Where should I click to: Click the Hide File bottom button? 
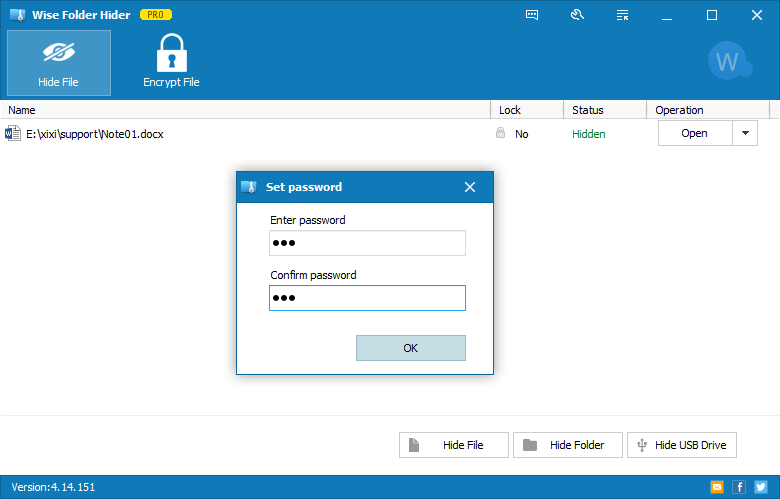tap(454, 445)
